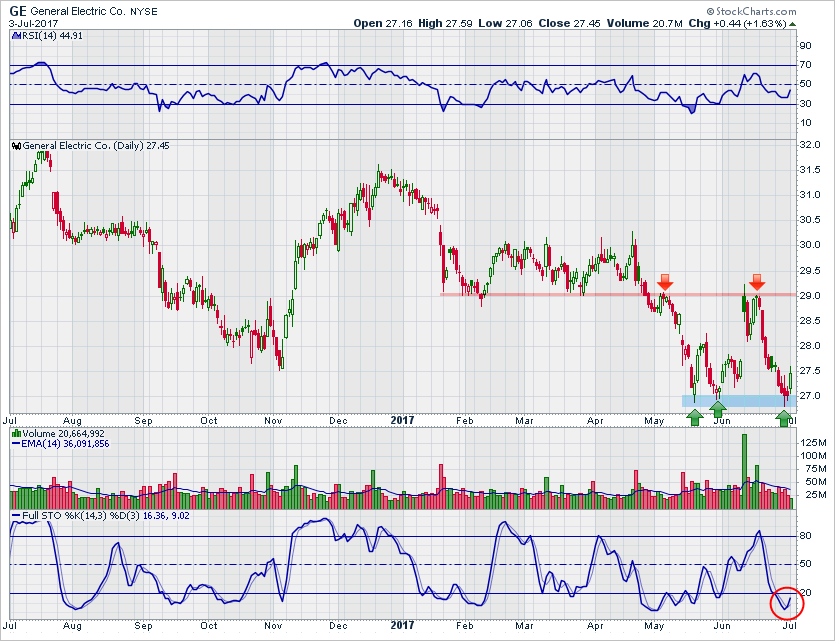Screen dimensions: 835x641
Task: Click the 70 level on RSI axis
Action: click(x=805, y=65)
